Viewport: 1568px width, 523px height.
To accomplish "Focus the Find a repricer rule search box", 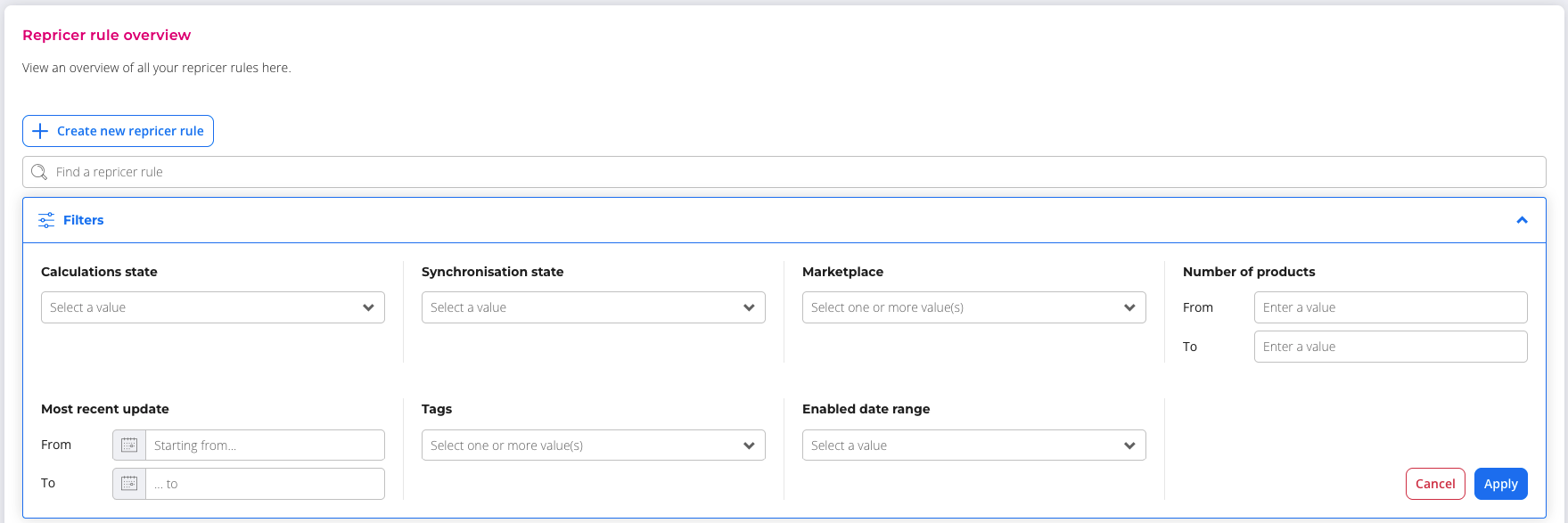I will [x=784, y=172].
